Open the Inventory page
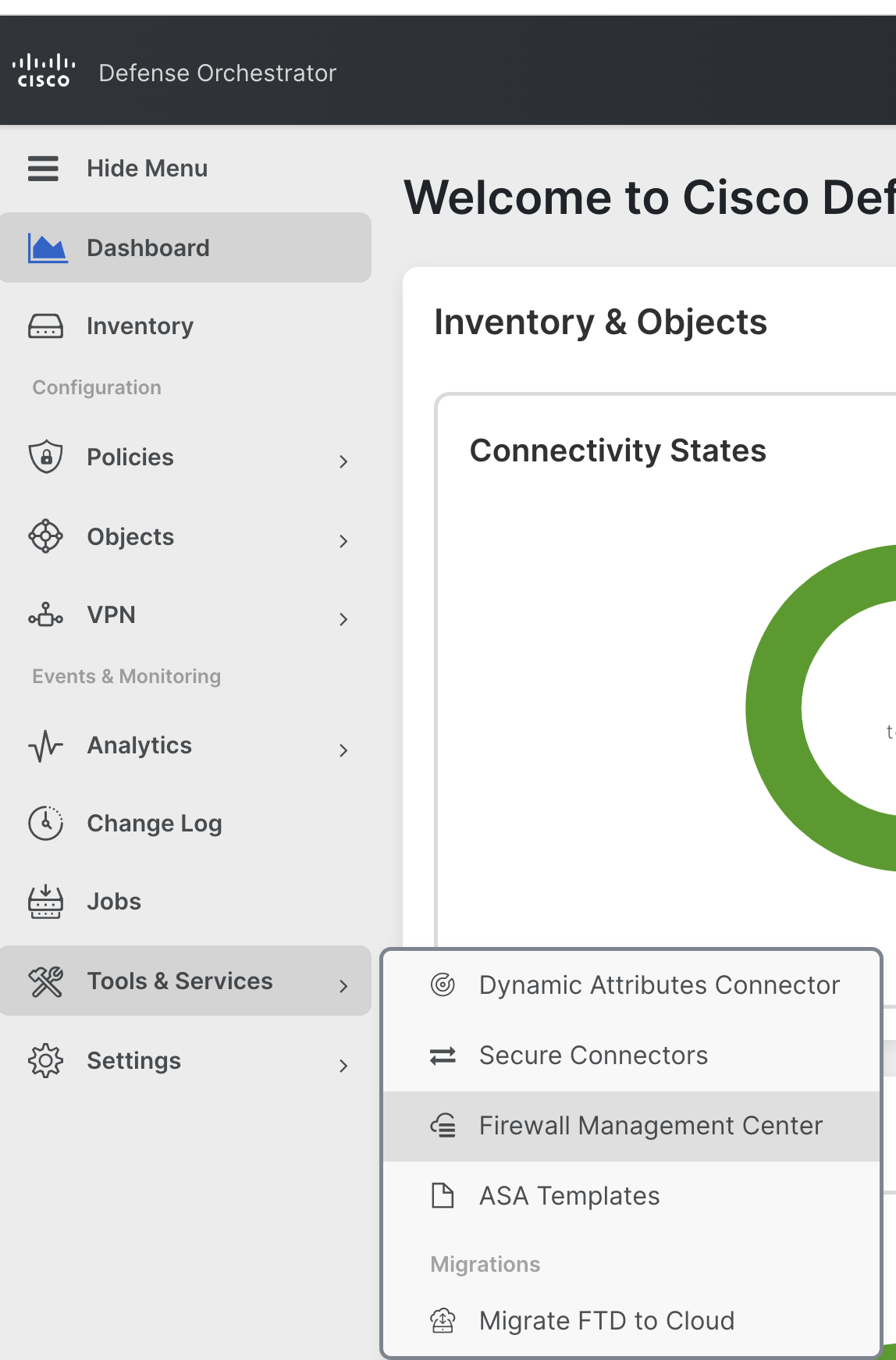Screen dimensions: 896x1360 click(x=186, y=326)
